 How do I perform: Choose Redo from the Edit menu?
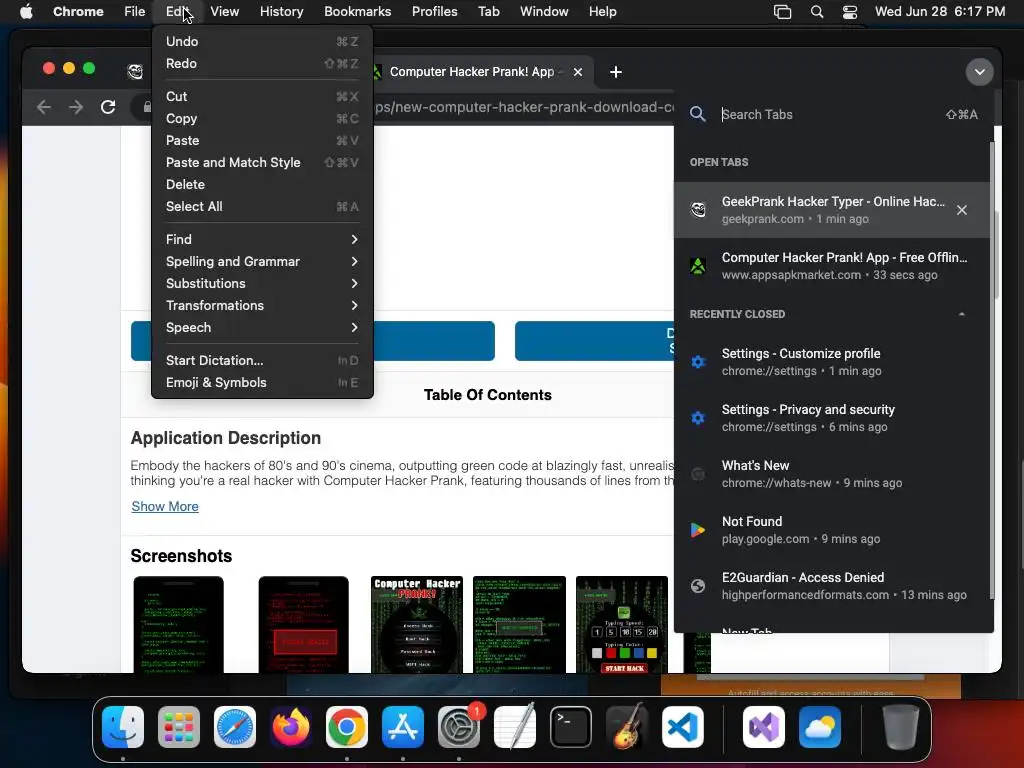(x=262, y=63)
